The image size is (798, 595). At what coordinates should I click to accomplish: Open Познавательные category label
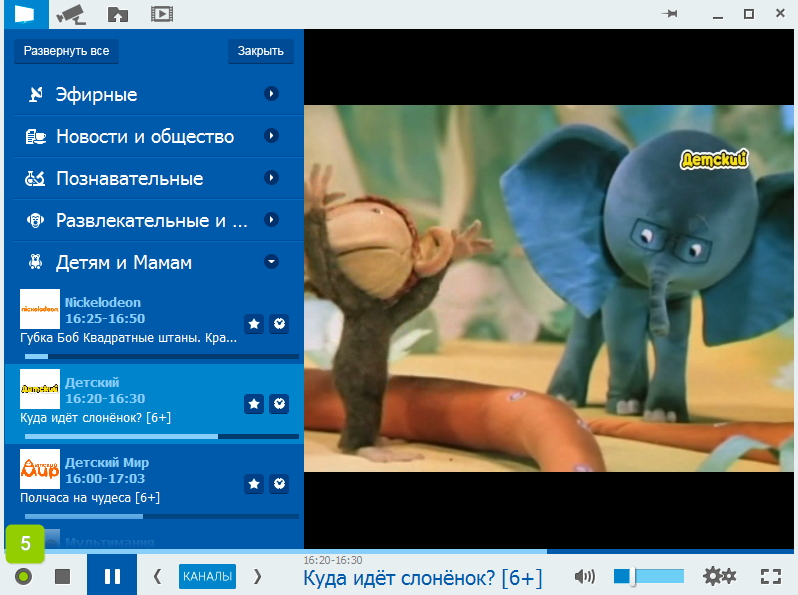click(130, 179)
